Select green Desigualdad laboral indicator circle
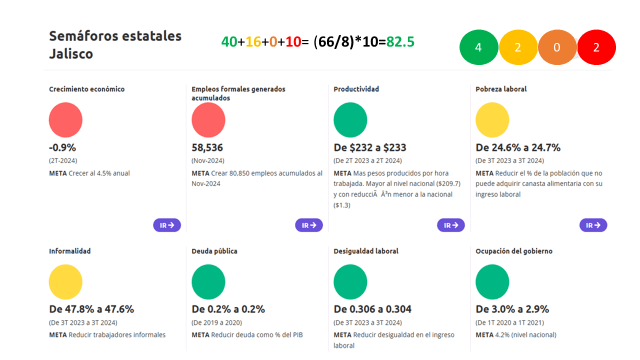Viewport: 640px width, 360px height. pos(350,282)
